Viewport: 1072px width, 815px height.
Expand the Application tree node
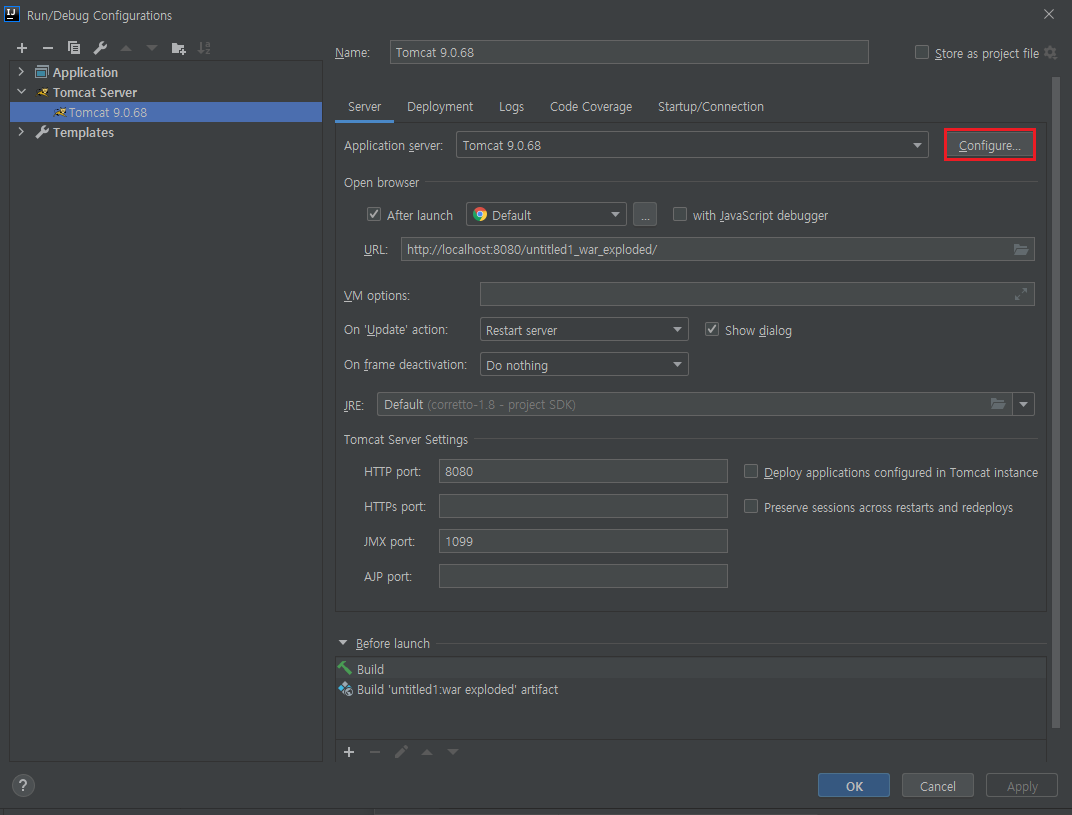21,72
